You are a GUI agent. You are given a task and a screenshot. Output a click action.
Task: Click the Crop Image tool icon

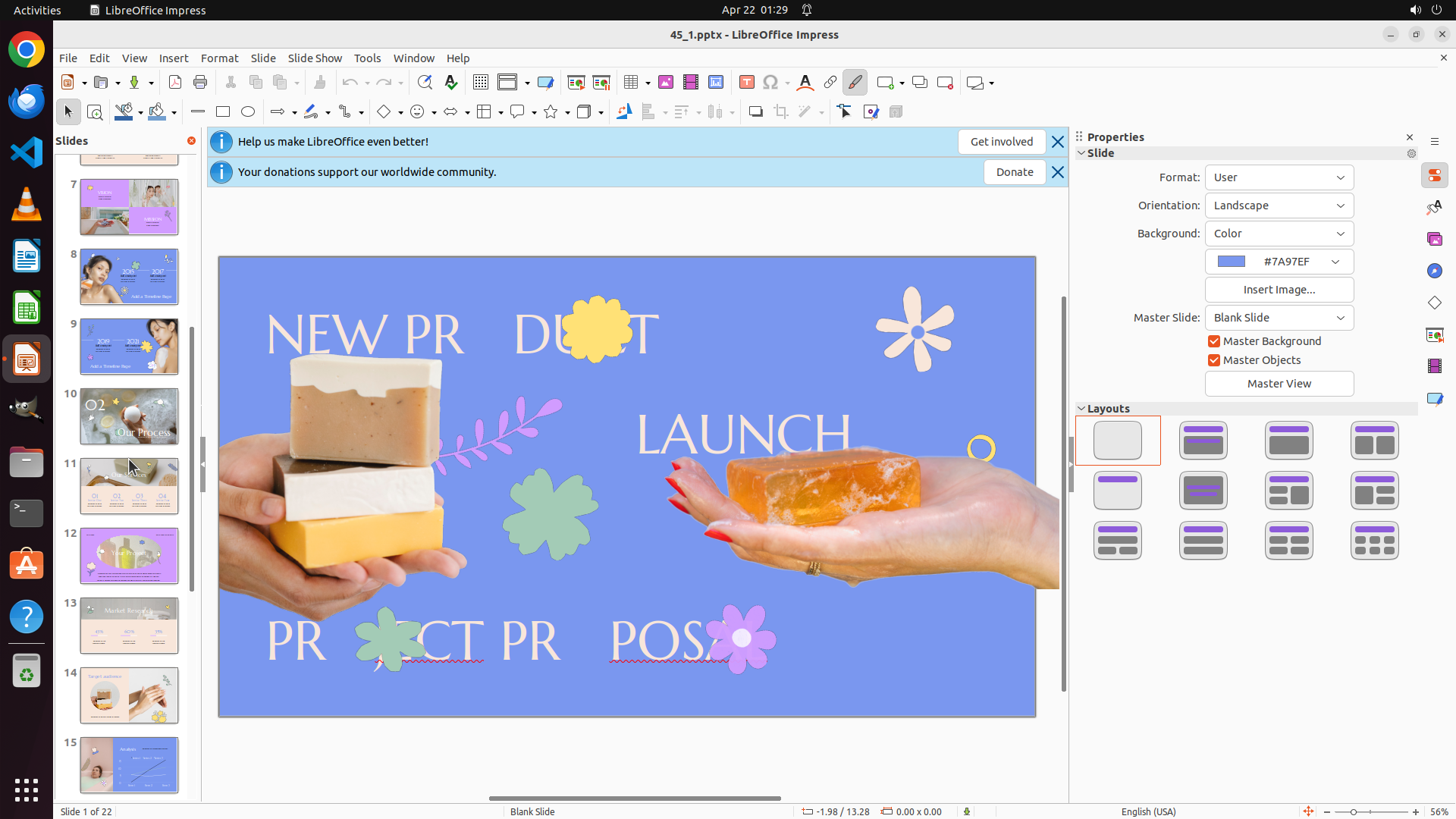coord(780,112)
